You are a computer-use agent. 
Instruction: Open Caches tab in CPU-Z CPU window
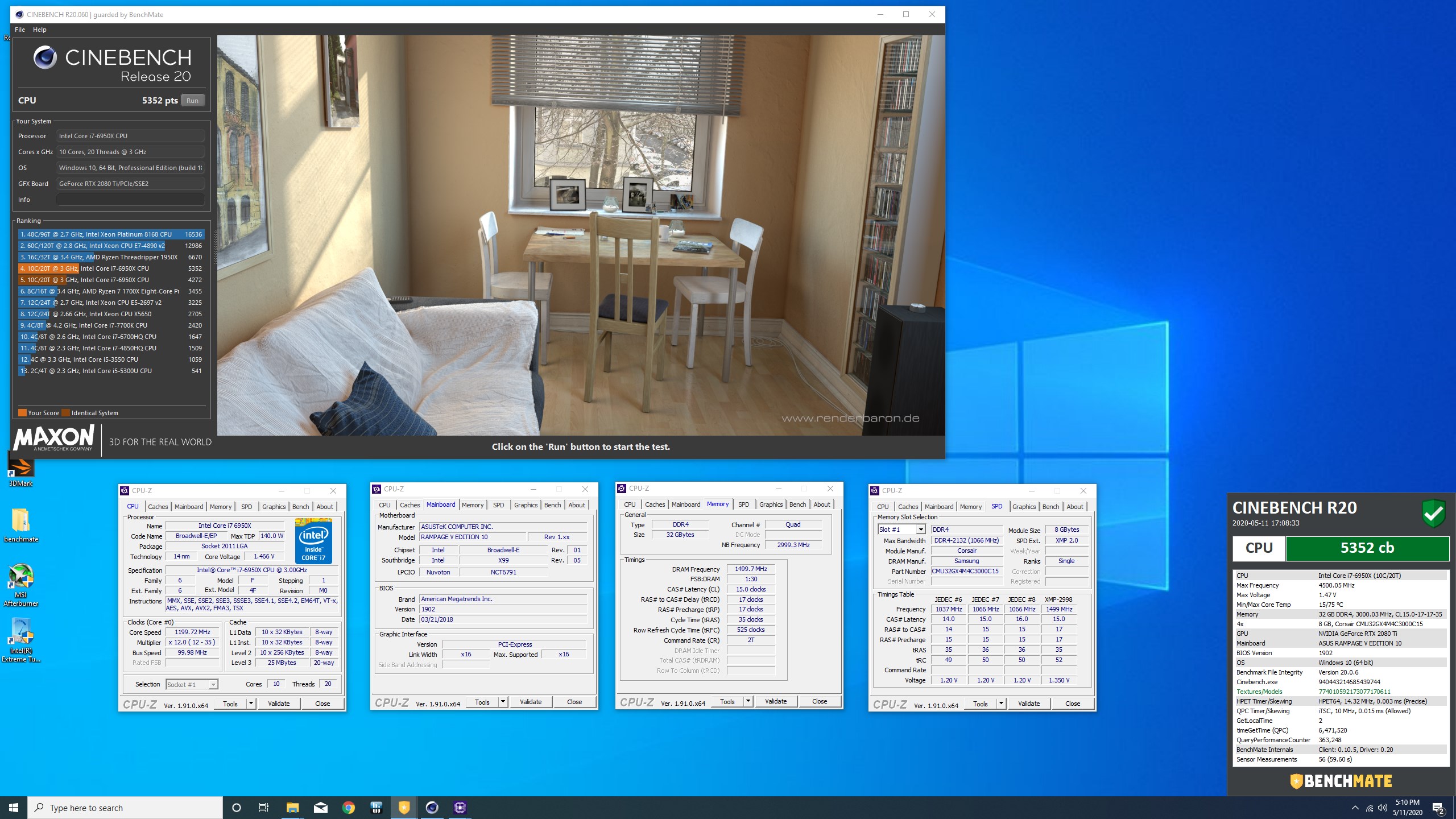(x=158, y=507)
